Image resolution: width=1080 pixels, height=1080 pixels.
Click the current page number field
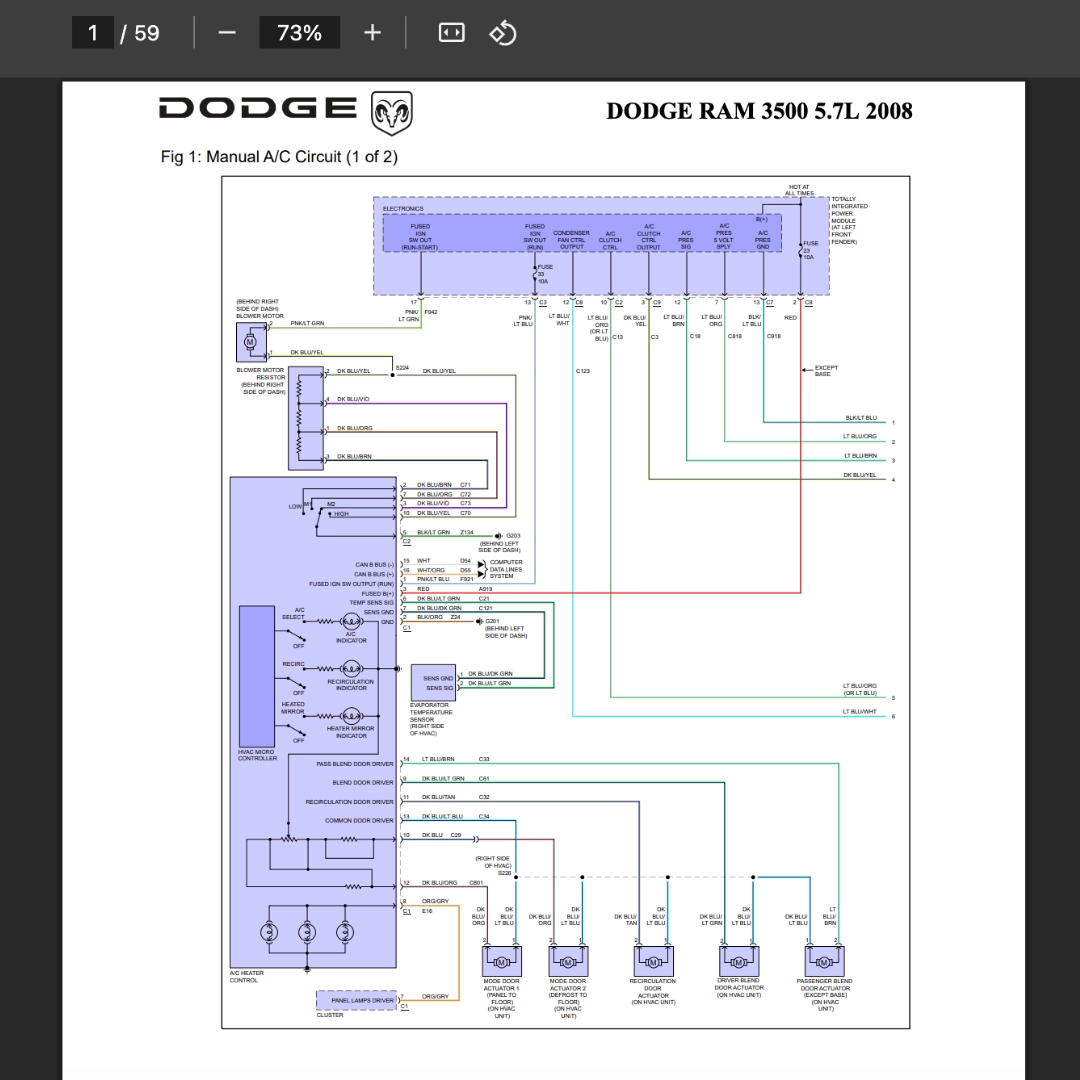(x=92, y=32)
